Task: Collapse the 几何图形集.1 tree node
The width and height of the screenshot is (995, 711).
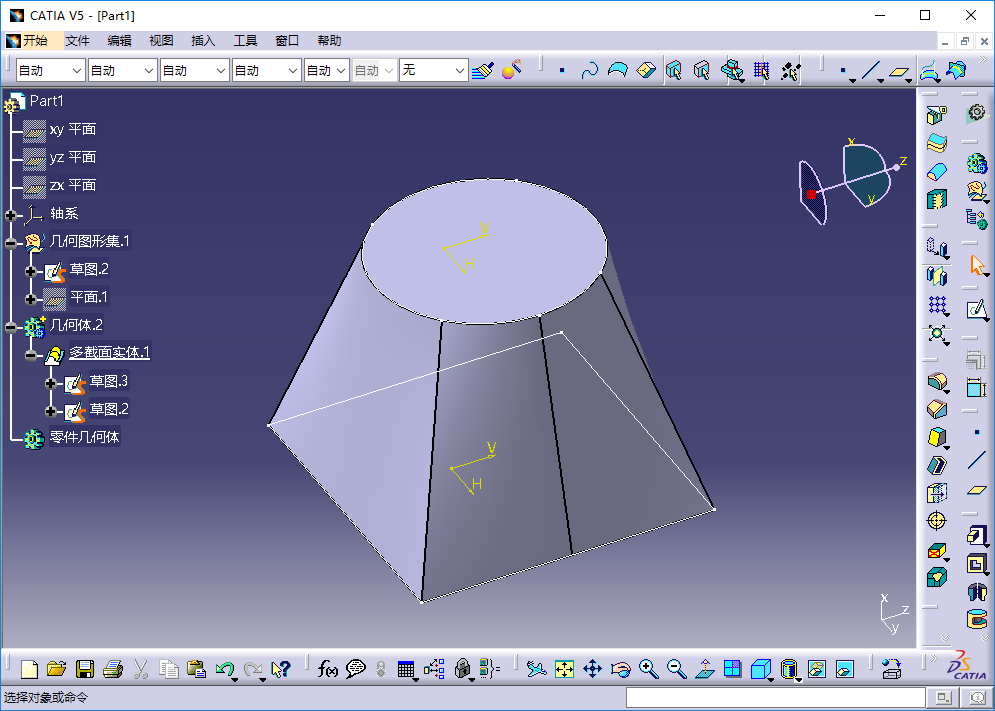Action: coord(11,242)
